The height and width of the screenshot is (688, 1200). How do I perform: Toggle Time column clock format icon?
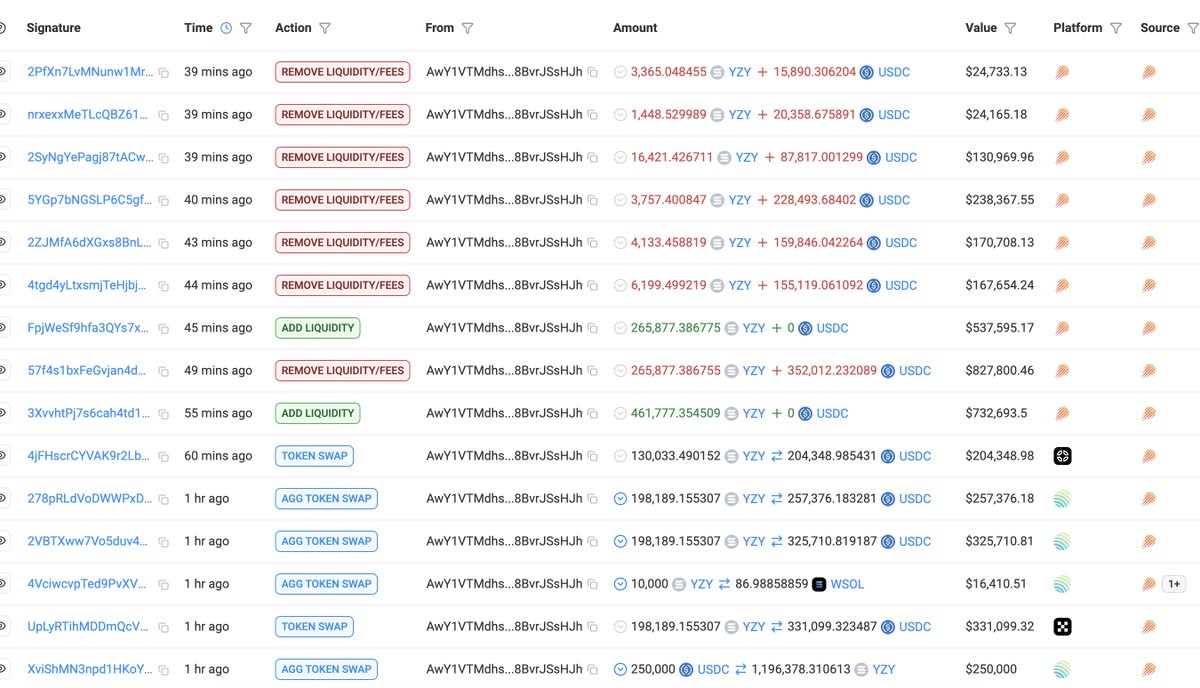point(226,28)
